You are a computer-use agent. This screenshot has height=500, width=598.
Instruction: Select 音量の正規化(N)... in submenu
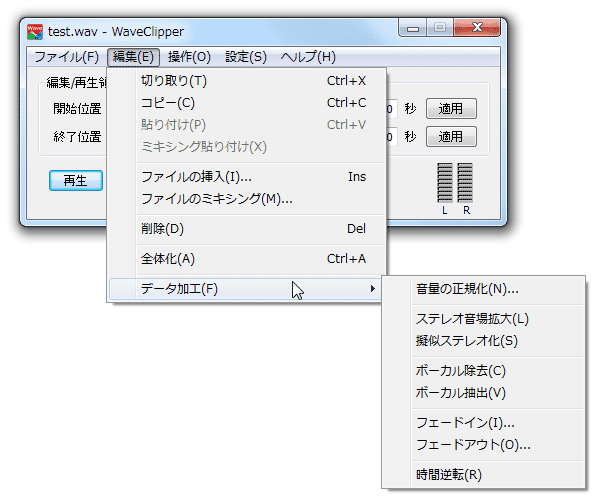click(484, 289)
